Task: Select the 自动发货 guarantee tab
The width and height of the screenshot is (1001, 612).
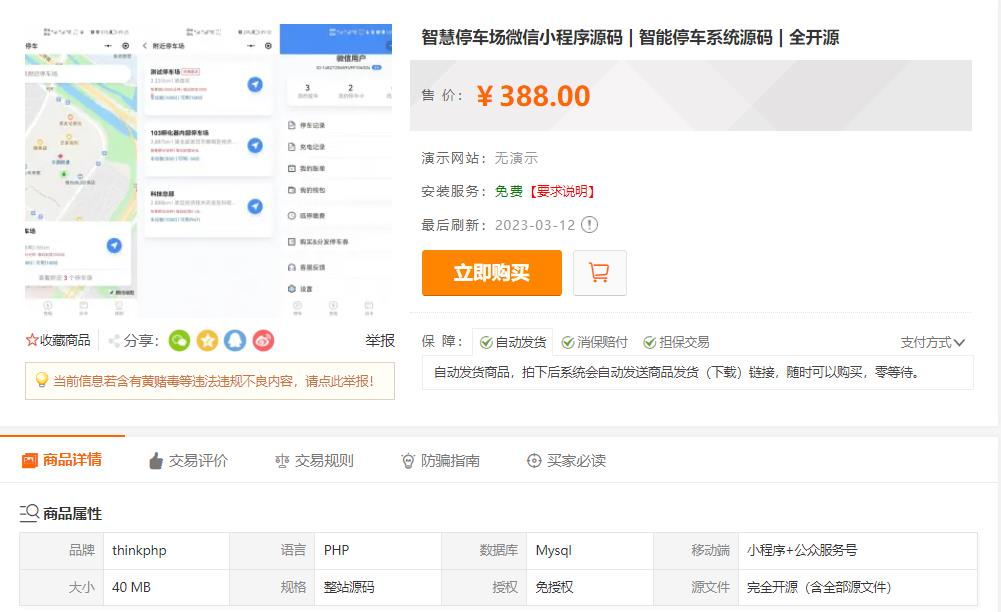Action: [513, 342]
